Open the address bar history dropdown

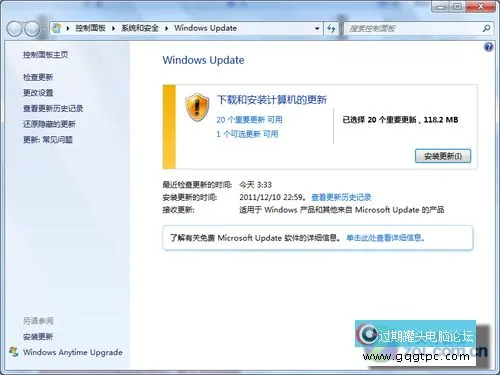click(x=317, y=28)
